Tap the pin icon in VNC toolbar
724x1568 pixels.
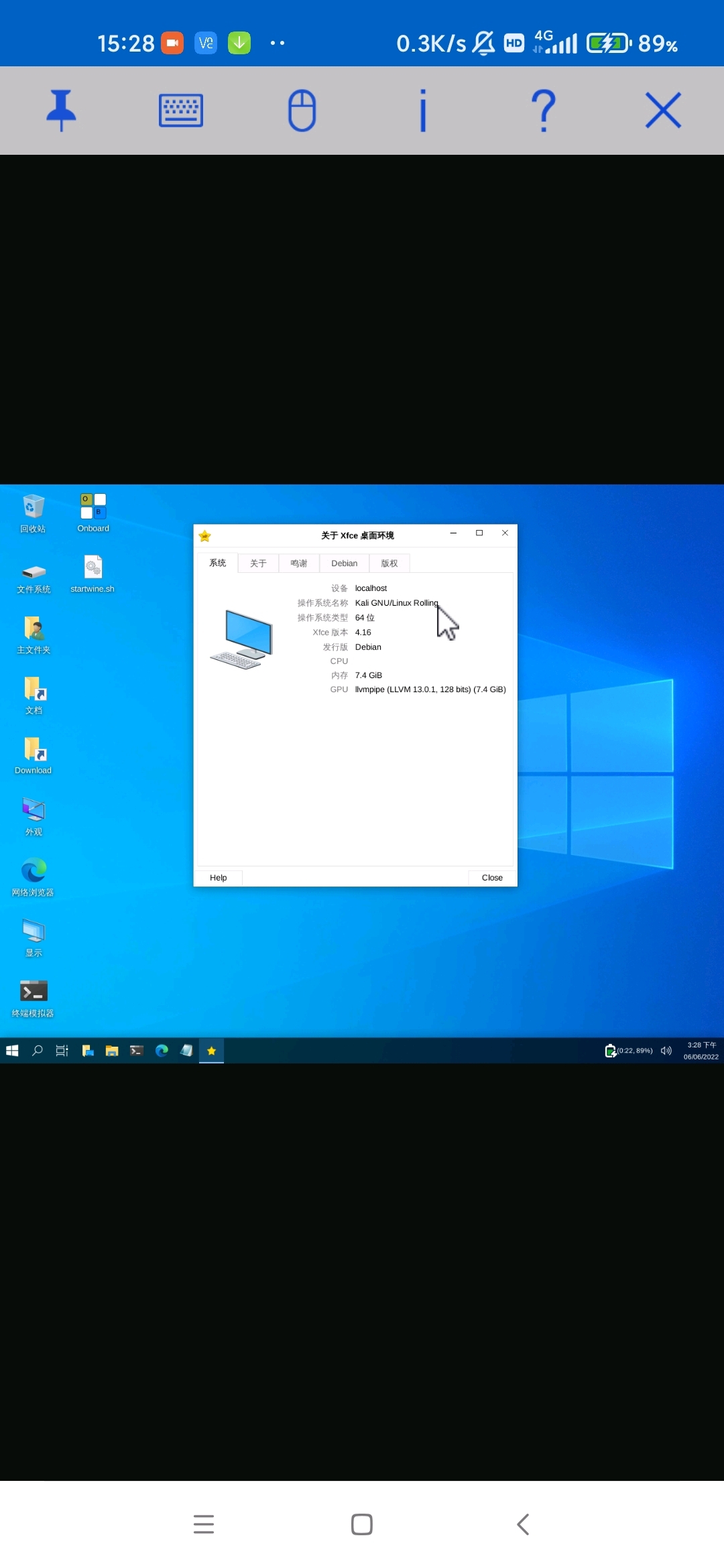(x=61, y=110)
